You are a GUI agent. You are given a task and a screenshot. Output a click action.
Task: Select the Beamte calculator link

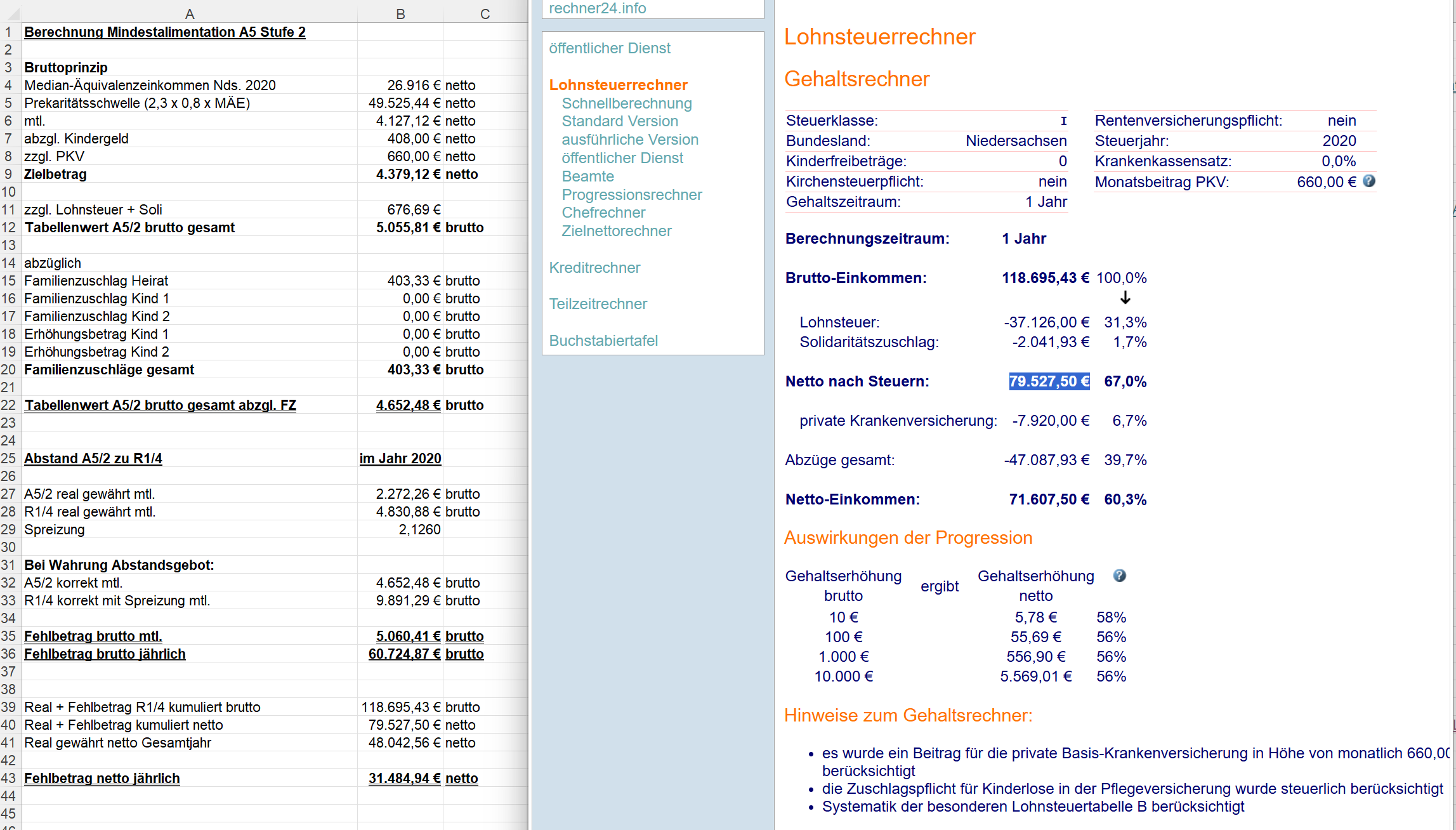pyautogui.click(x=587, y=176)
